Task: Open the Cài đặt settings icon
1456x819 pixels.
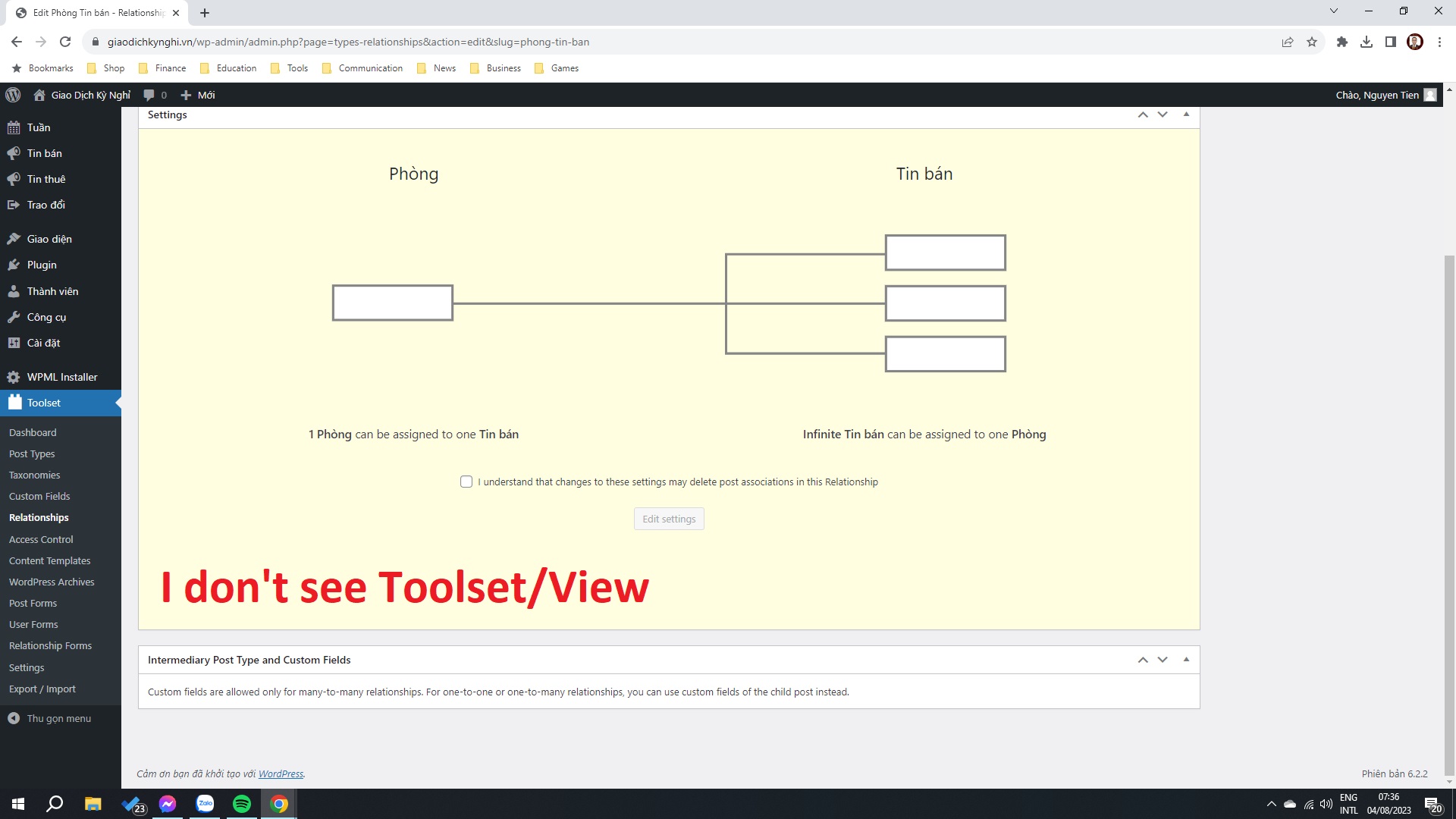Action: pos(14,343)
